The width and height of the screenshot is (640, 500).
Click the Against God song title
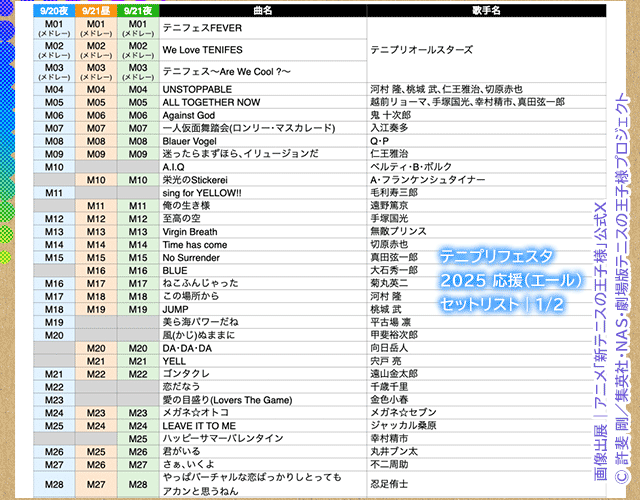point(189,115)
